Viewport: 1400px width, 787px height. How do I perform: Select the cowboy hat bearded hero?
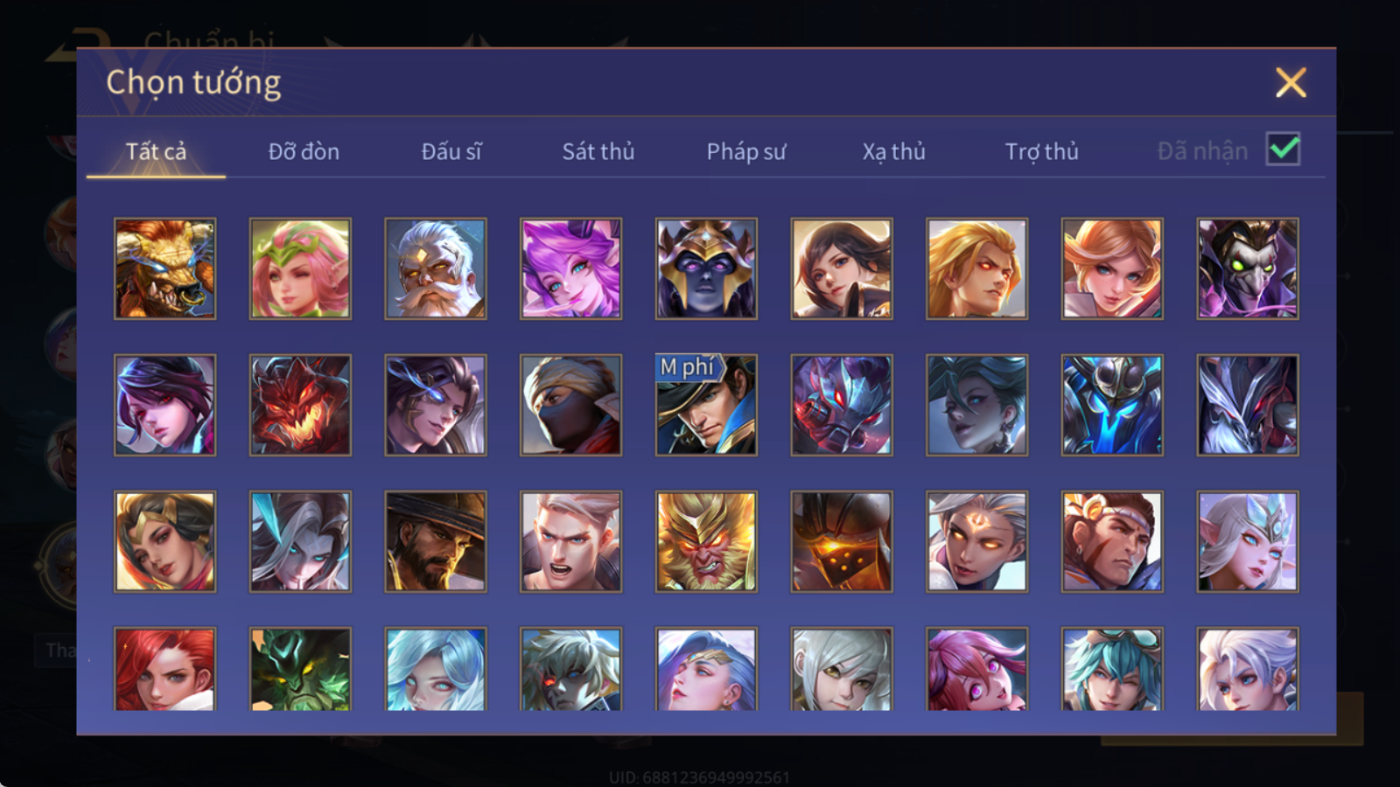[436, 542]
